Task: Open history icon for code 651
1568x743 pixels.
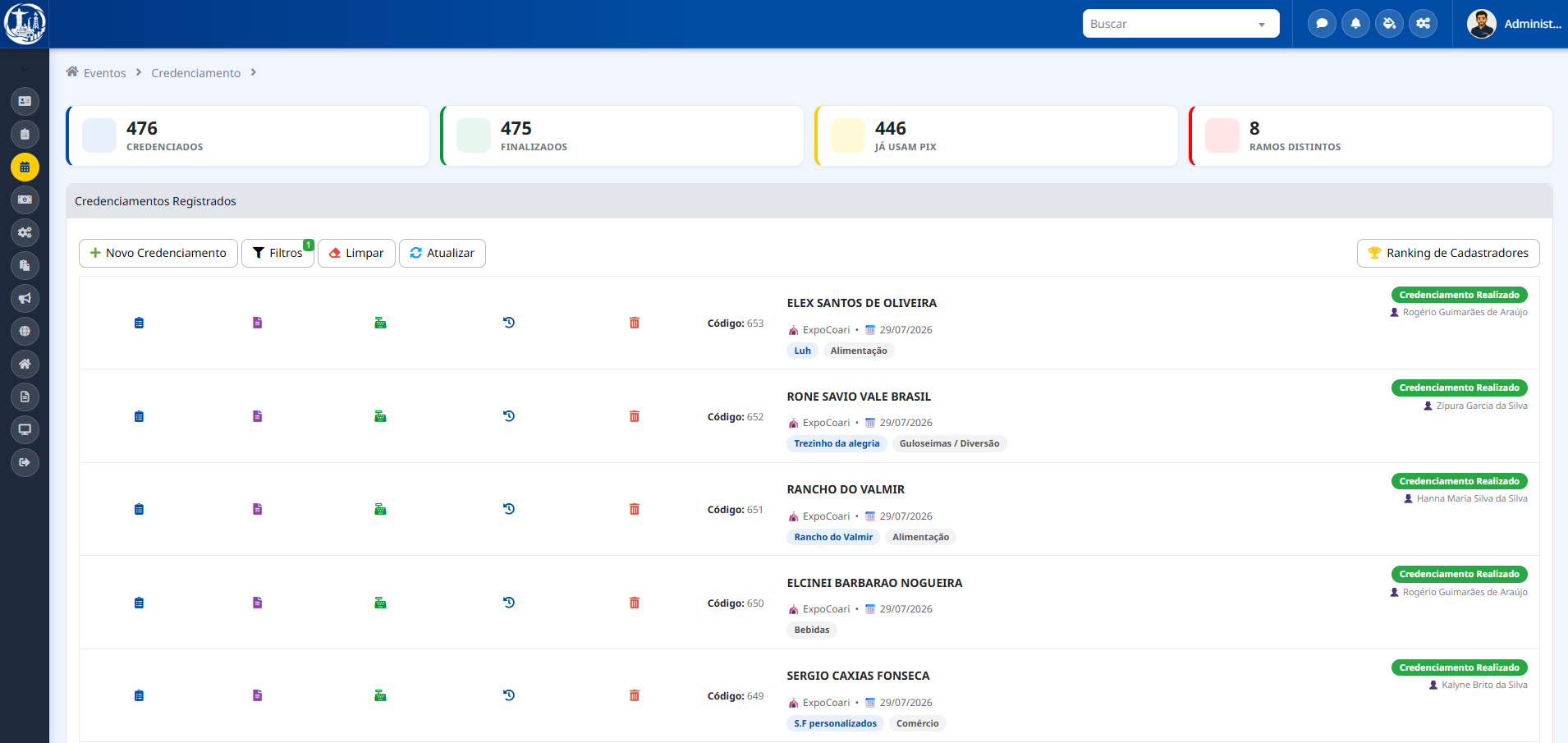Action: coord(509,509)
